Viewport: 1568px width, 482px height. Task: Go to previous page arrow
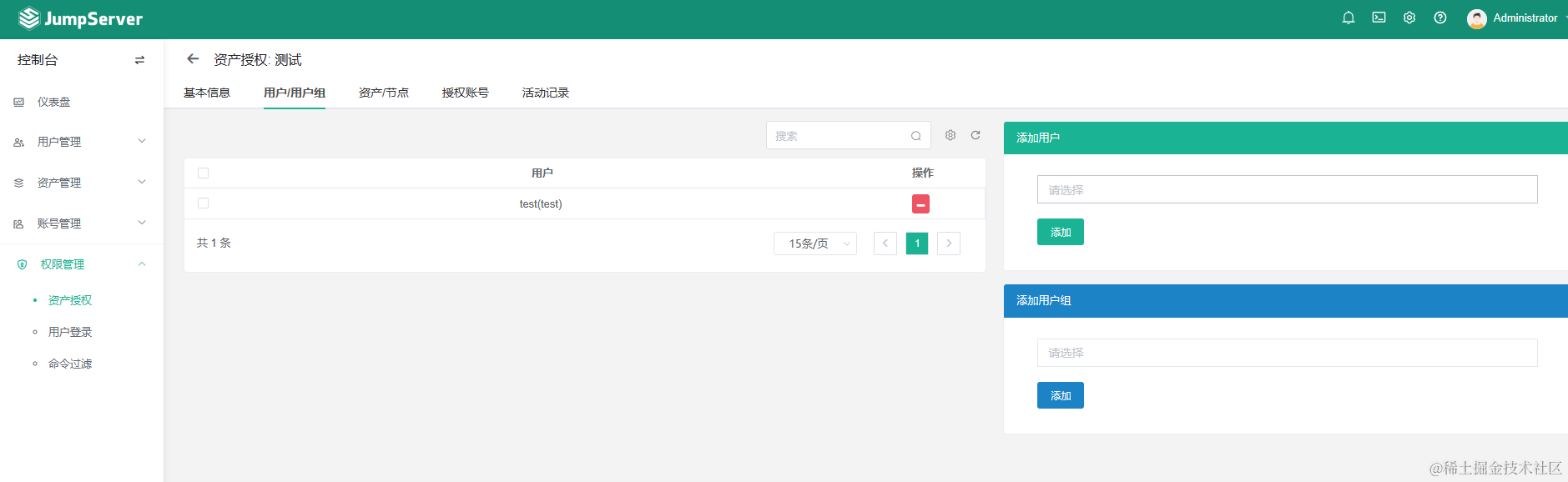(x=885, y=244)
